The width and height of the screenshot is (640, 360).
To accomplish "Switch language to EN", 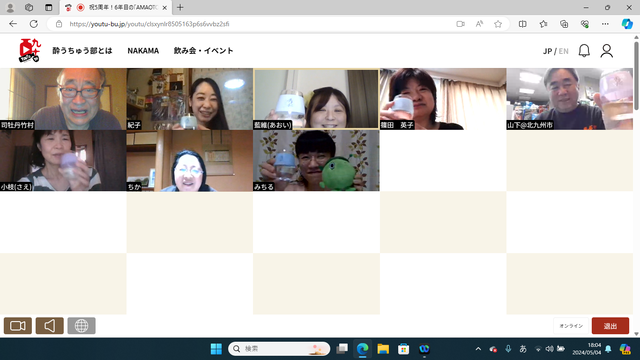I will [x=563, y=51].
